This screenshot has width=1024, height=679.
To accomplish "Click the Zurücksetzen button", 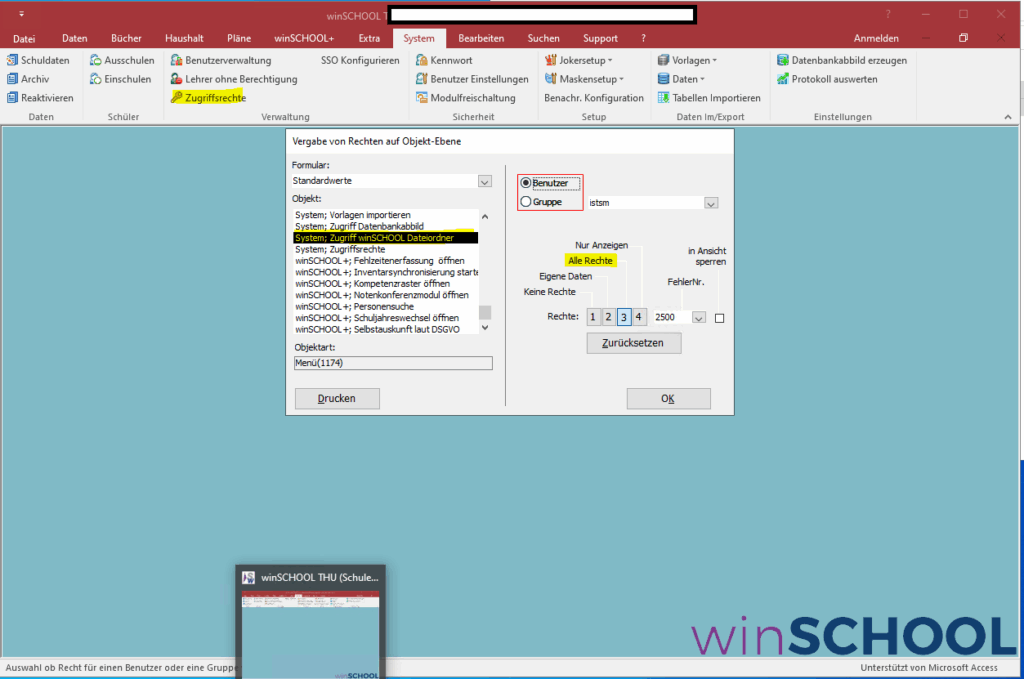I will tap(633, 343).
